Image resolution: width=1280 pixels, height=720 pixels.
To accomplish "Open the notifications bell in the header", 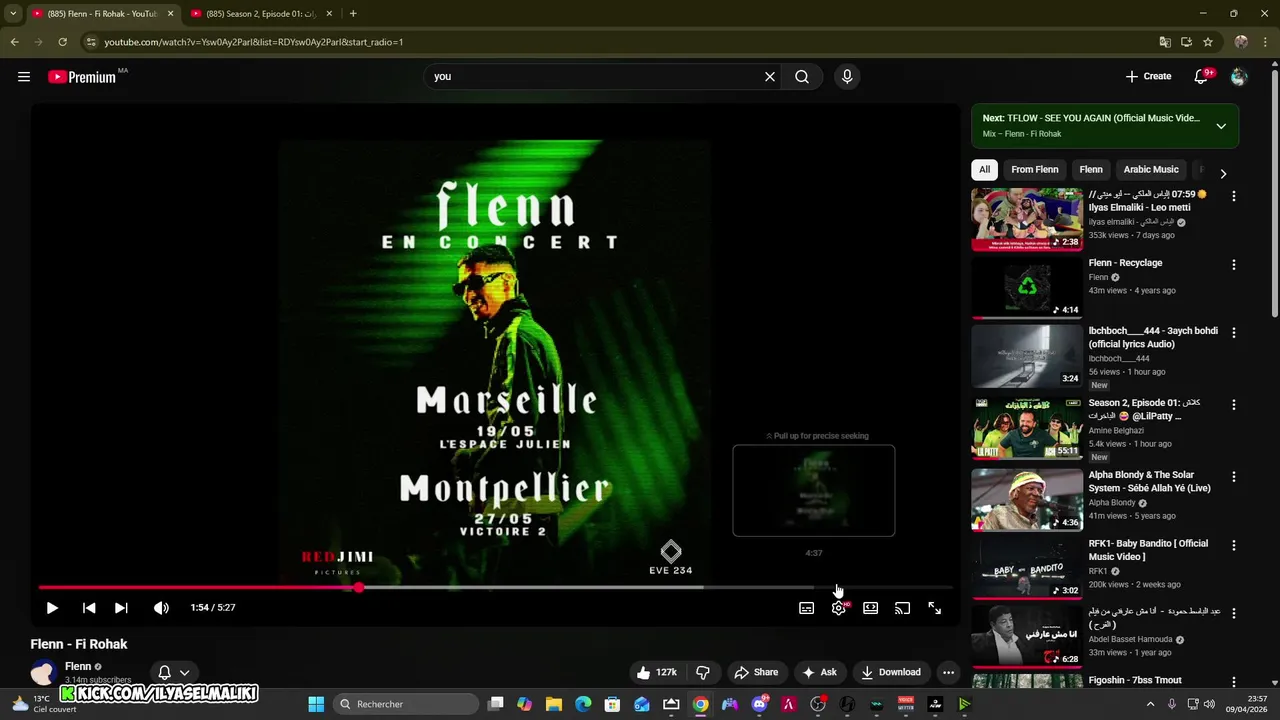I will pos(1202,76).
